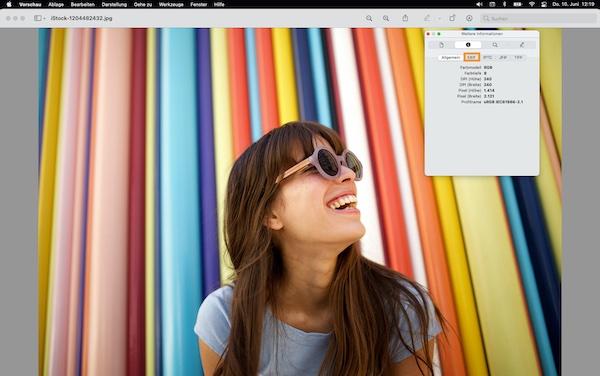This screenshot has width=600, height=376.
Task: Click the Farbmodell RGB value
Action: 488,67
